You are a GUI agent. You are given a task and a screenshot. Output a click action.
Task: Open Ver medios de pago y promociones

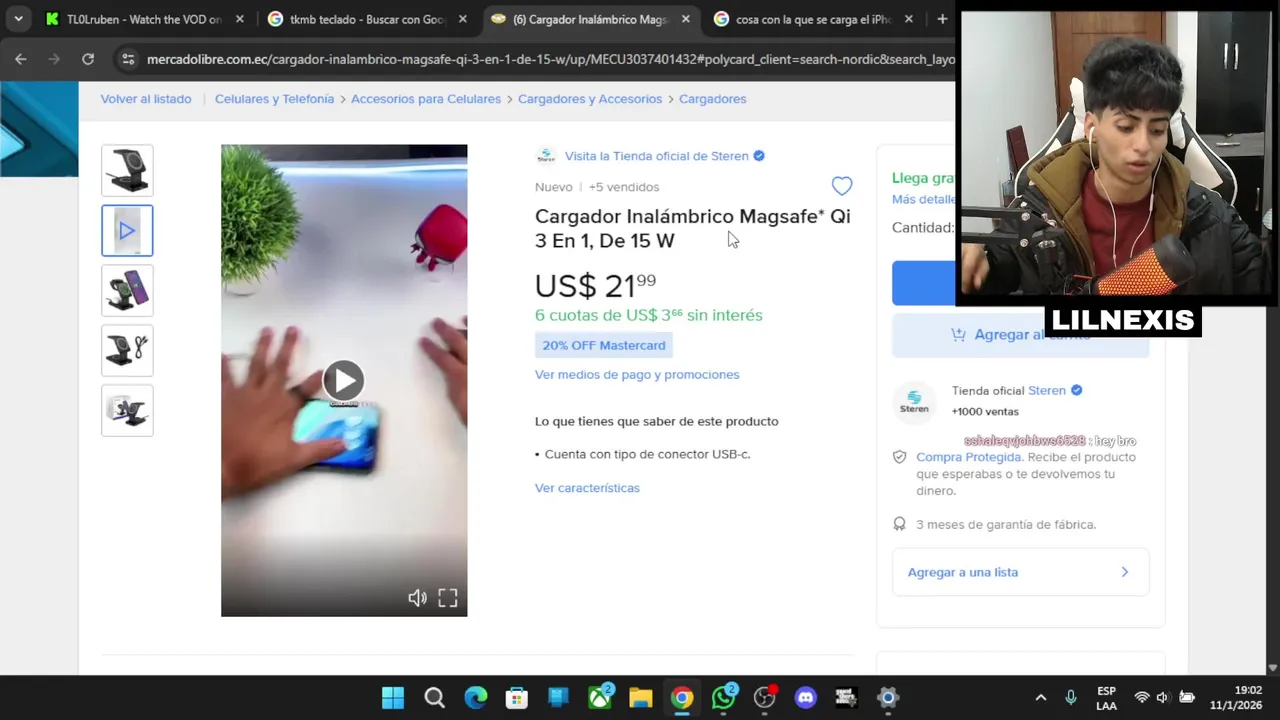click(x=637, y=374)
